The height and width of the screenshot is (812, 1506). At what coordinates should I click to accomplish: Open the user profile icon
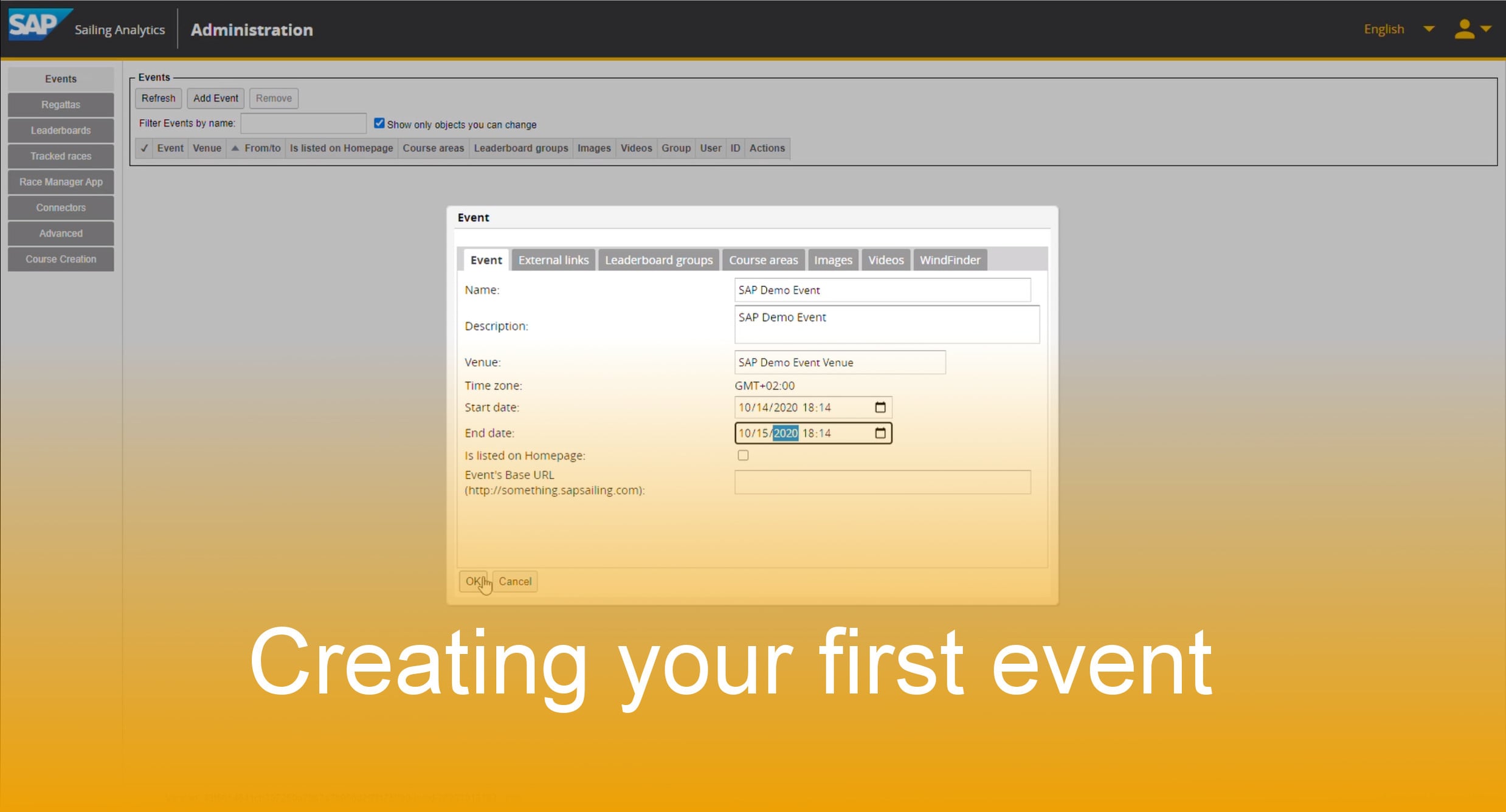(1464, 29)
